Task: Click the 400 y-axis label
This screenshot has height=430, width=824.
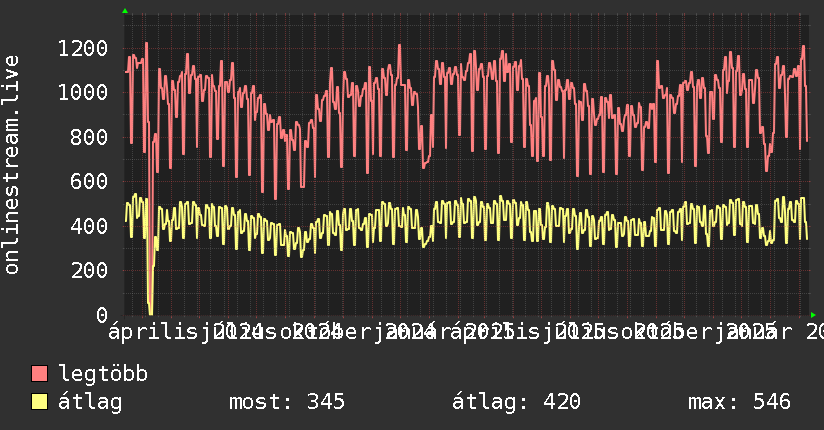Action: click(x=89, y=227)
